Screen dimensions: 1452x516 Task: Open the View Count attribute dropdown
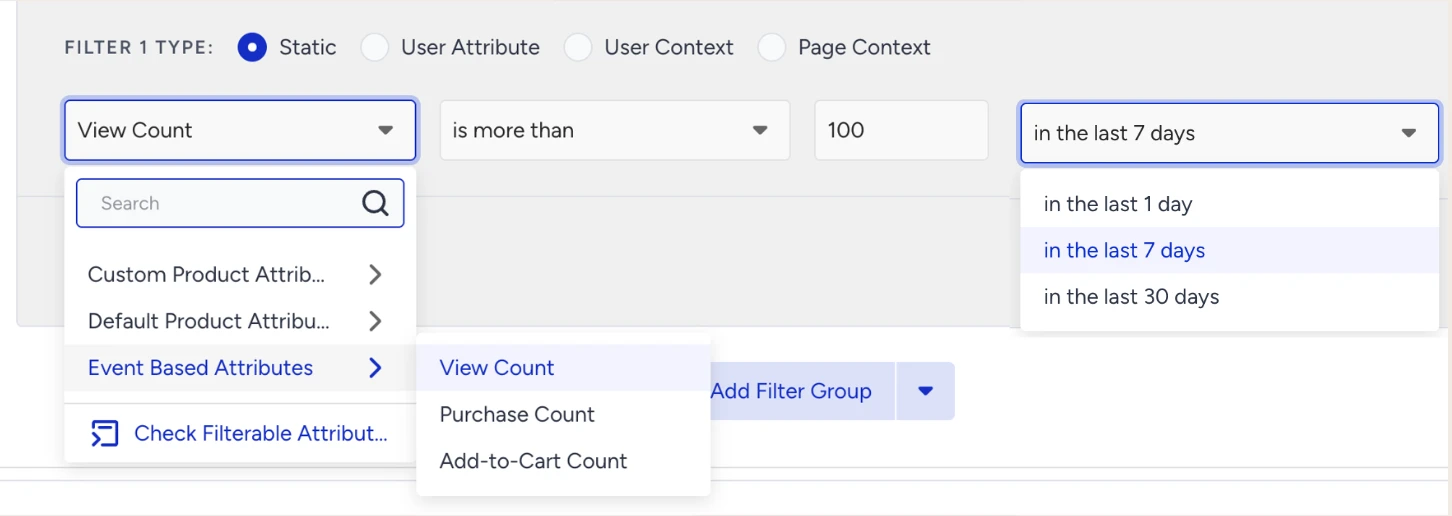click(x=240, y=130)
